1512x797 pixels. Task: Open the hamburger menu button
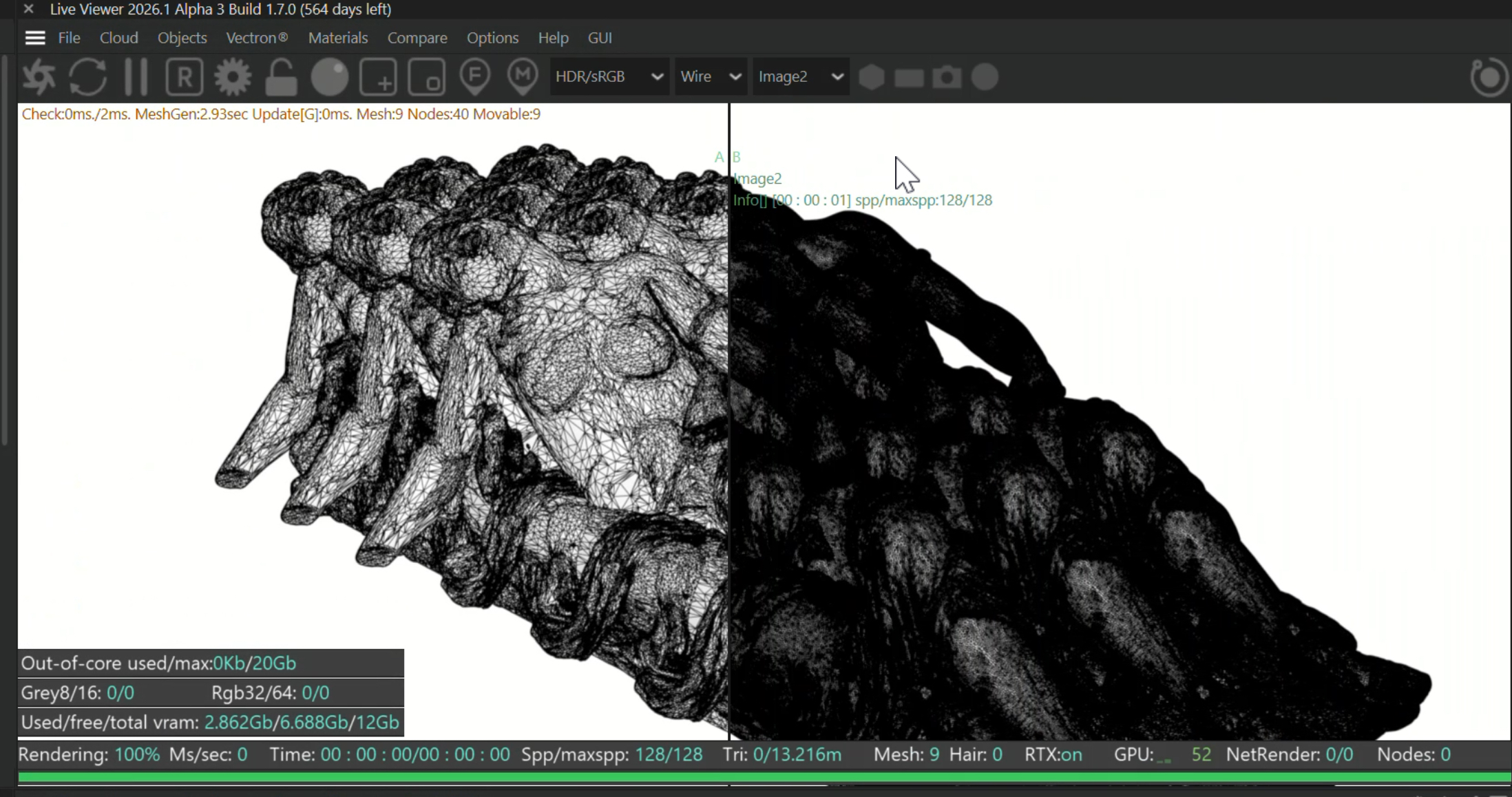(35, 38)
